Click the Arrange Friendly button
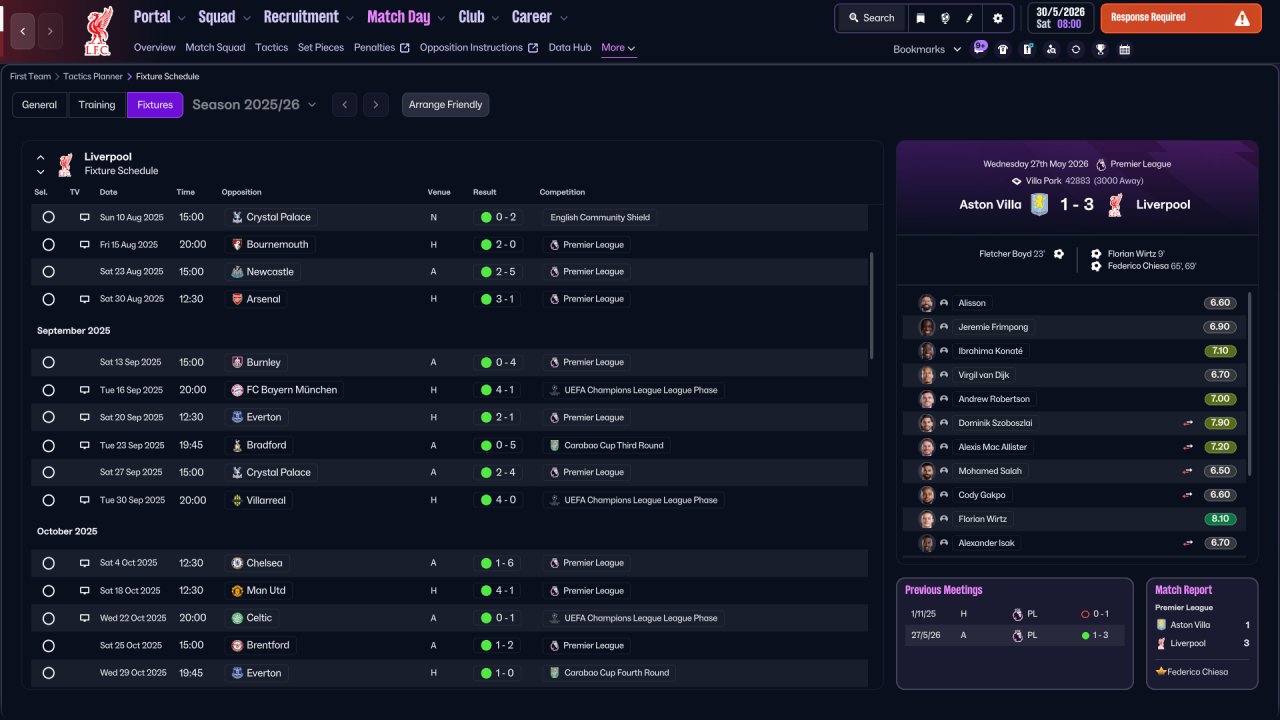Image resolution: width=1280 pixels, height=720 pixels. (x=445, y=105)
